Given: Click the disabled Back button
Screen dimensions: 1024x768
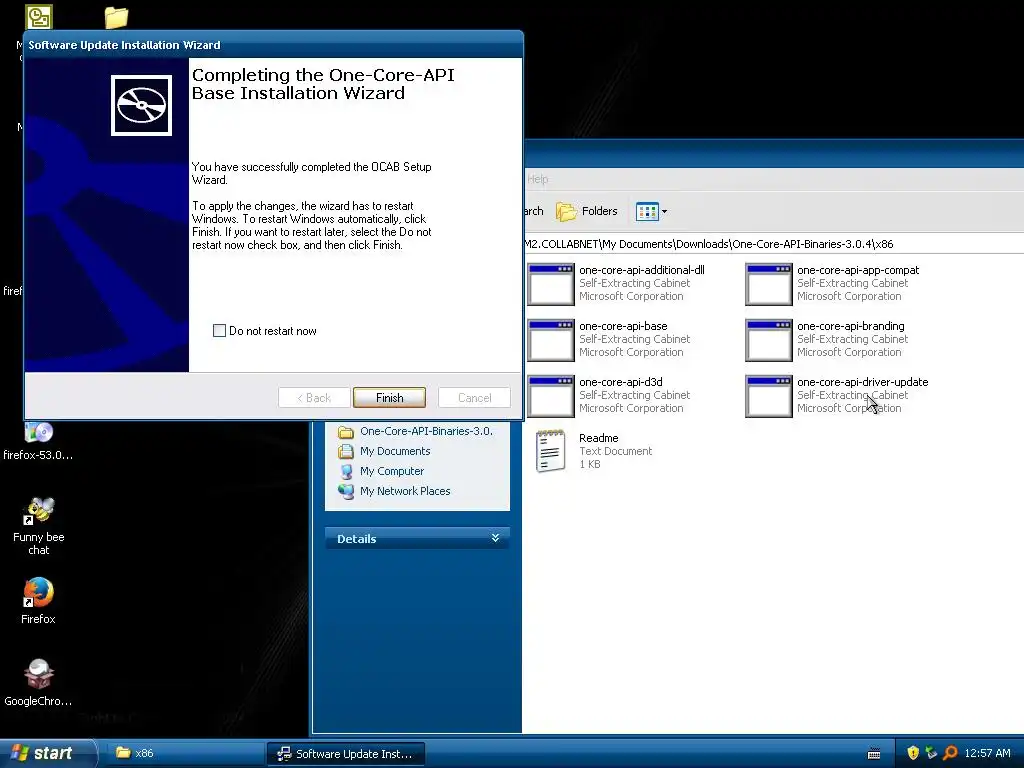Looking at the screenshot, I should [314, 398].
